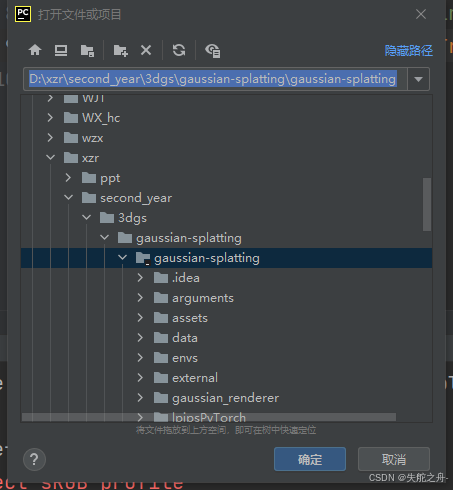Collapse the selected gaussian-splatting project folder

pyautogui.click(x=122, y=257)
